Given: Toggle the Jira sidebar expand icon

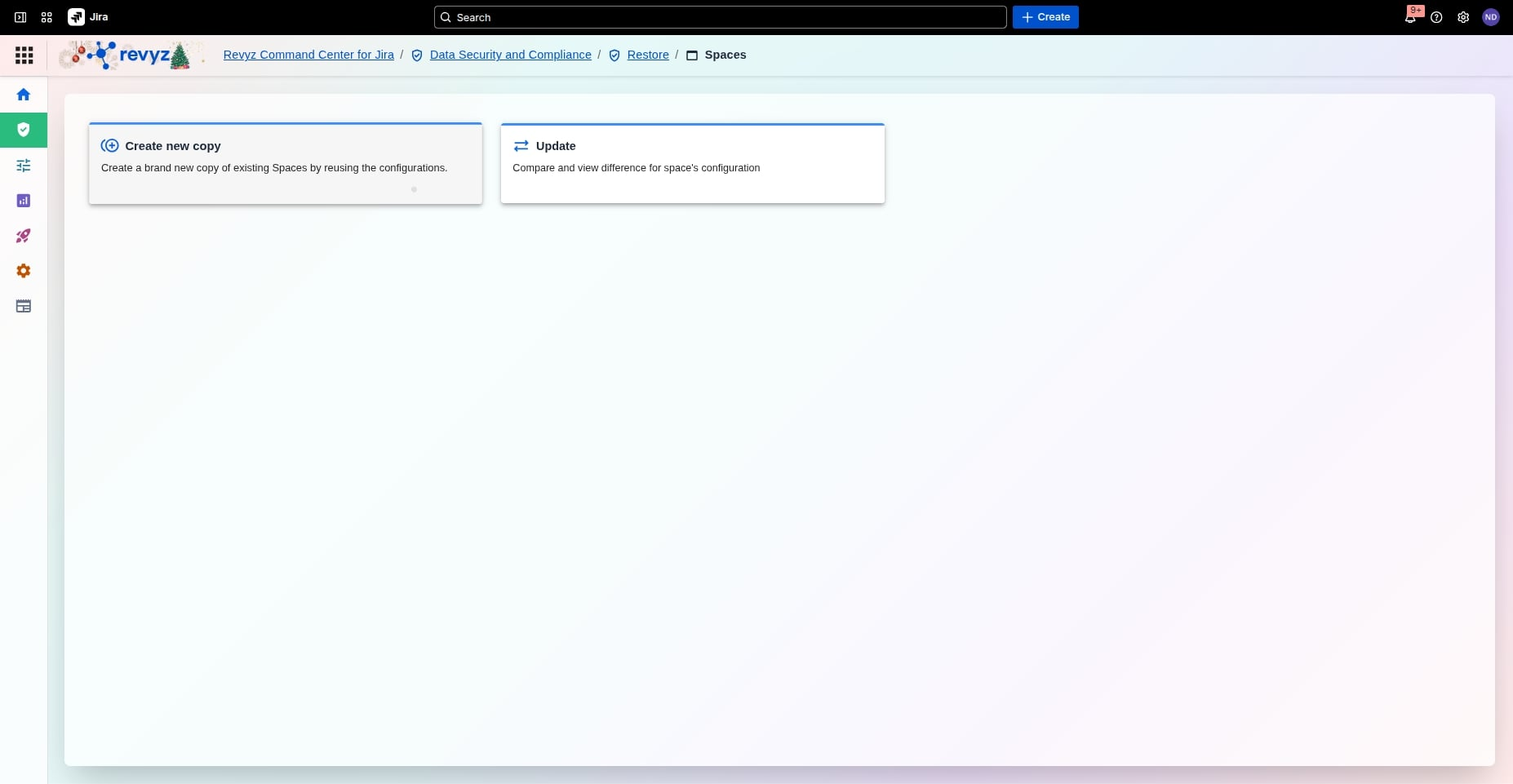Looking at the screenshot, I should click(x=20, y=17).
